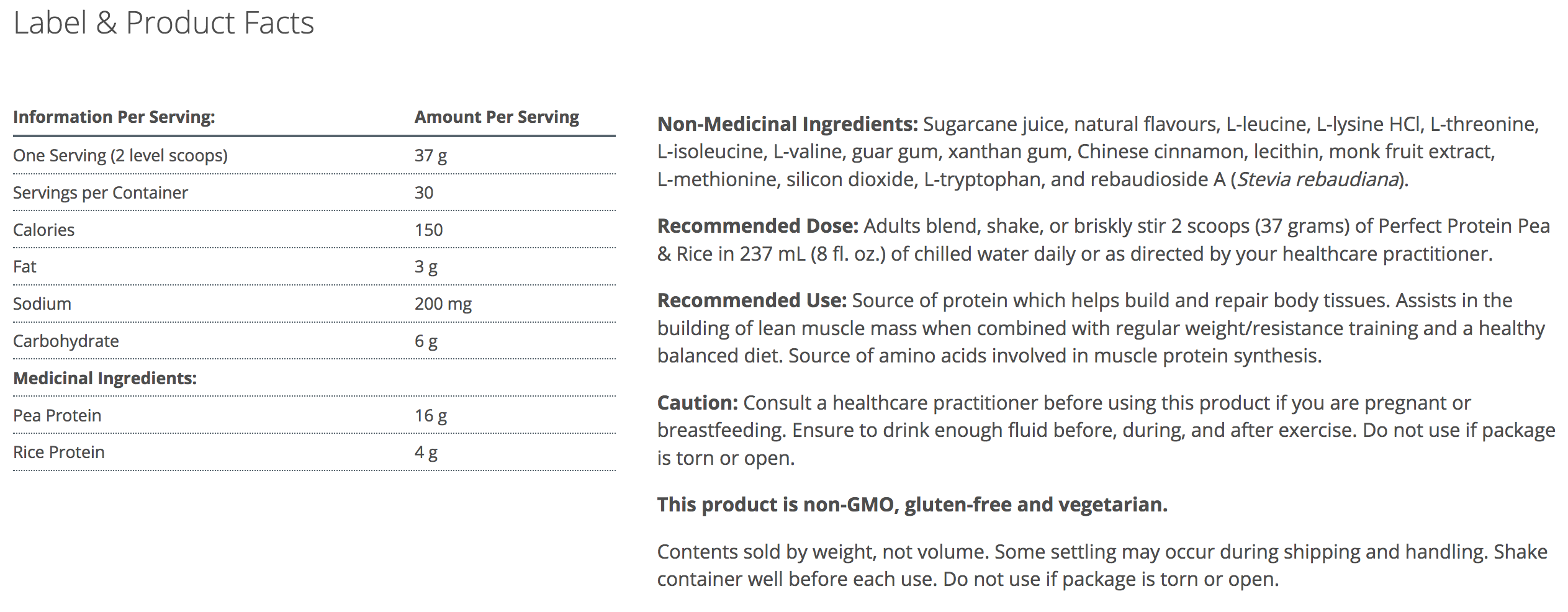Click the Label & Product Facts heading

click(164, 24)
